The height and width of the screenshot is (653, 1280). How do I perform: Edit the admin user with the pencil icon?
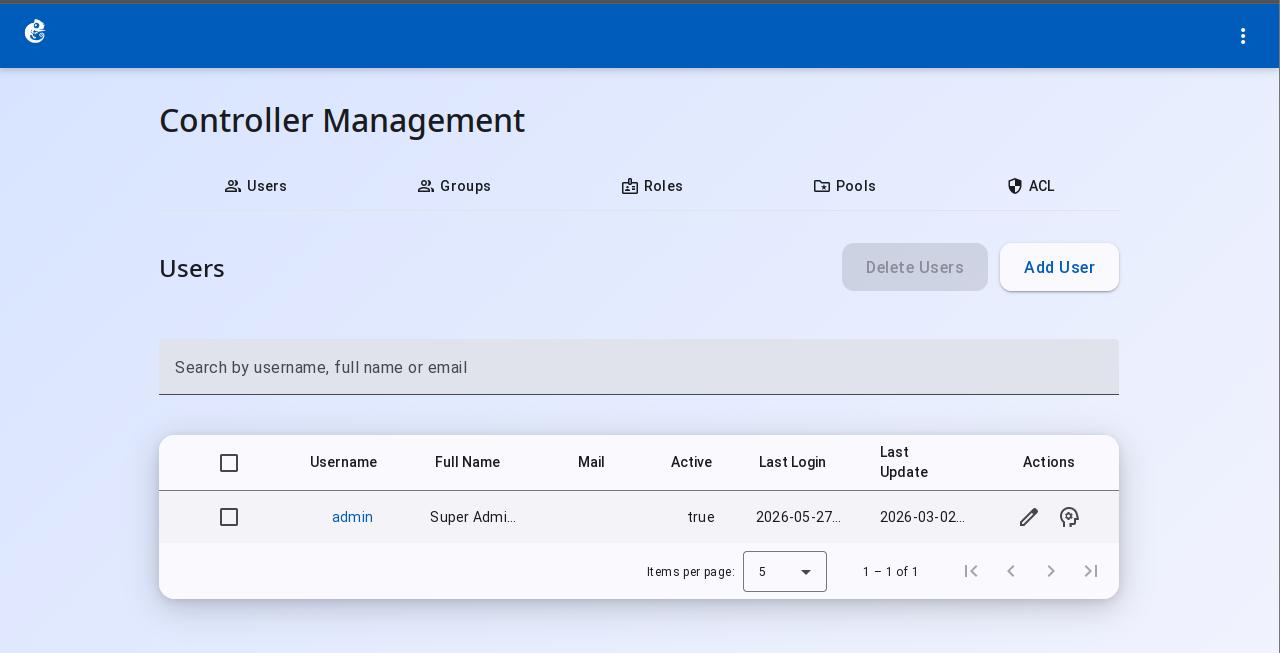(x=1029, y=517)
